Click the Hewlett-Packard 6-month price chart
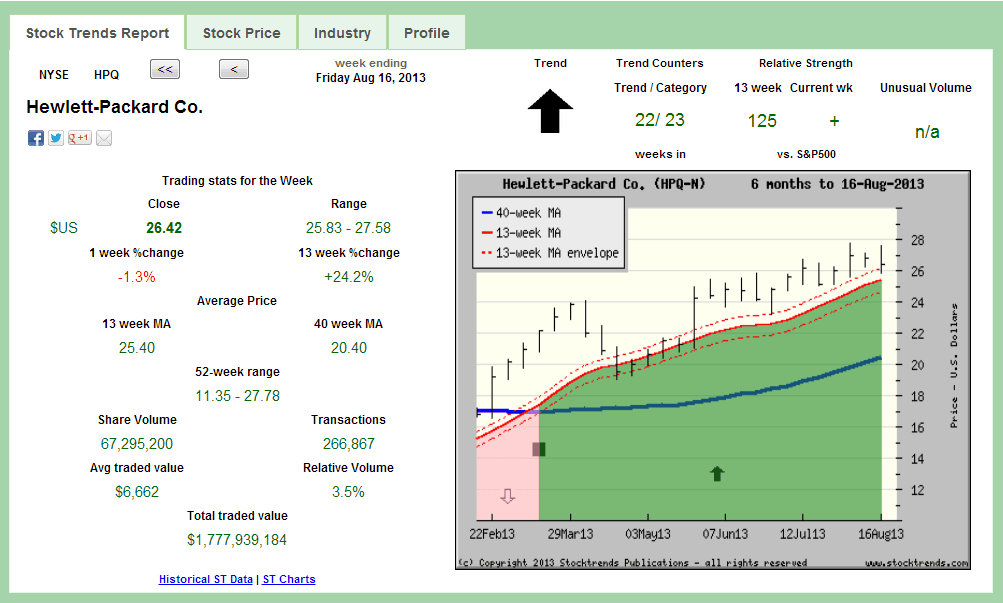The height and width of the screenshot is (603, 1003). (713, 370)
